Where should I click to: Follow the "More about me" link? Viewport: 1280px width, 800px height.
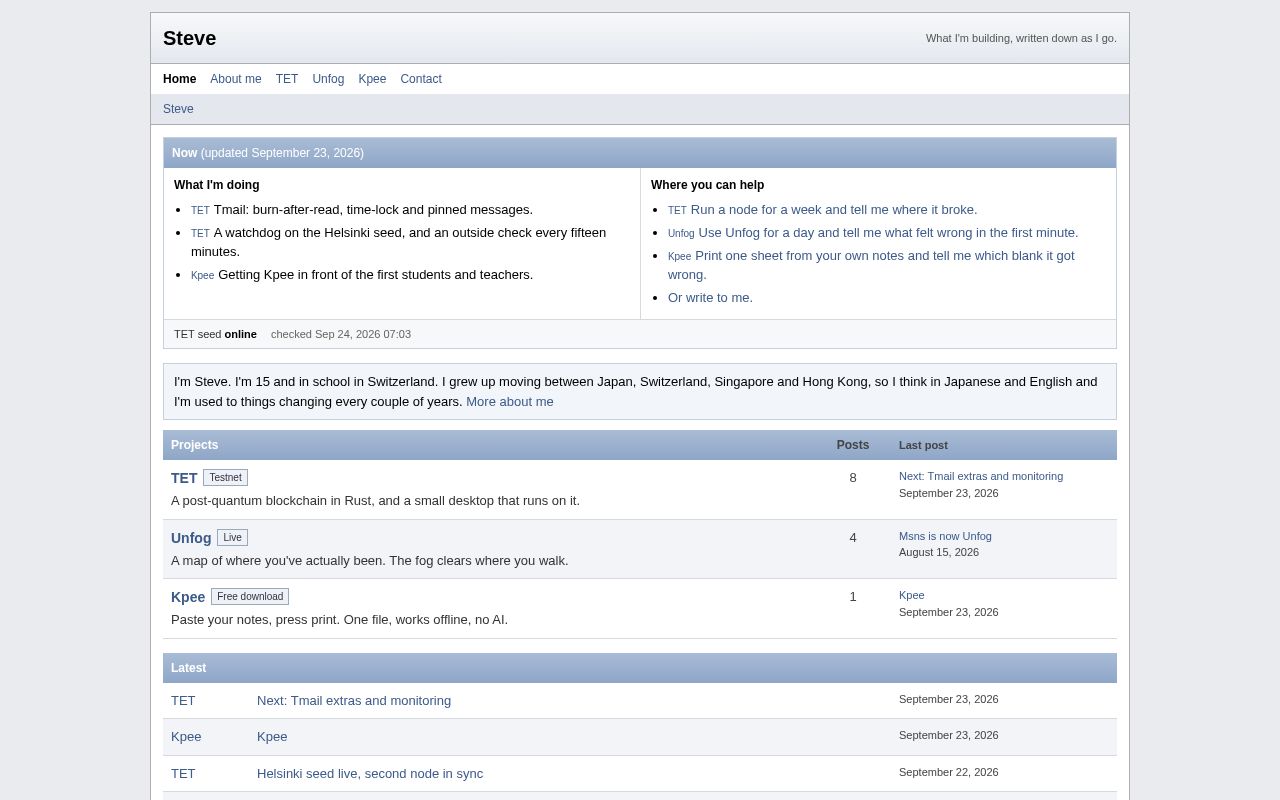(x=509, y=402)
